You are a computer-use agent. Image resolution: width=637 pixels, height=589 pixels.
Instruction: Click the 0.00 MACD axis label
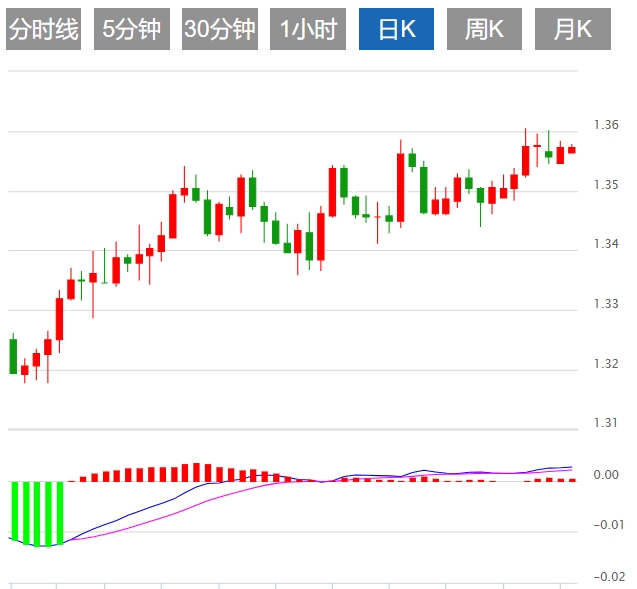click(x=606, y=475)
